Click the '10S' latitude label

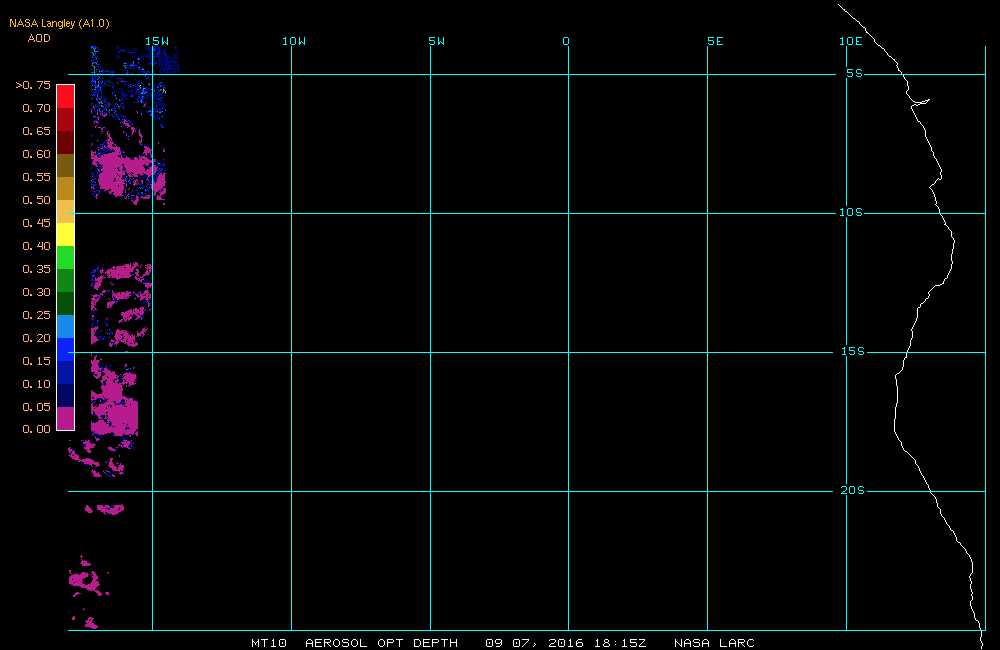click(851, 212)
